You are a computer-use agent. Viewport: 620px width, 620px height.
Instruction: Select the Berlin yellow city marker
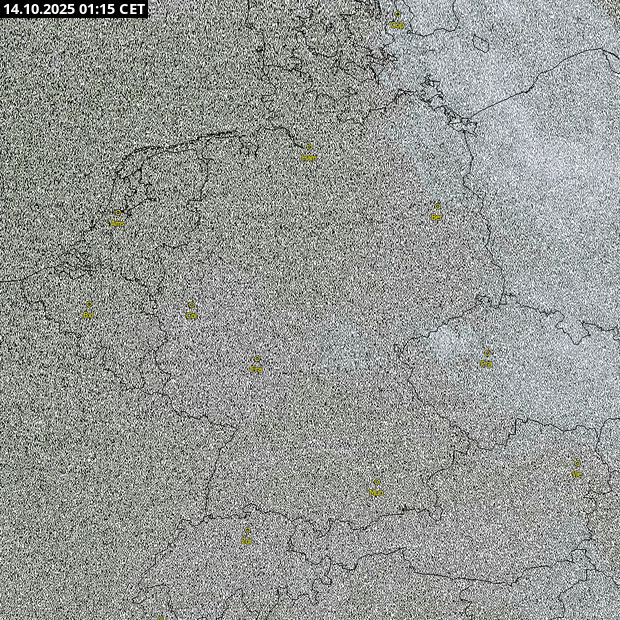(437, 212)
